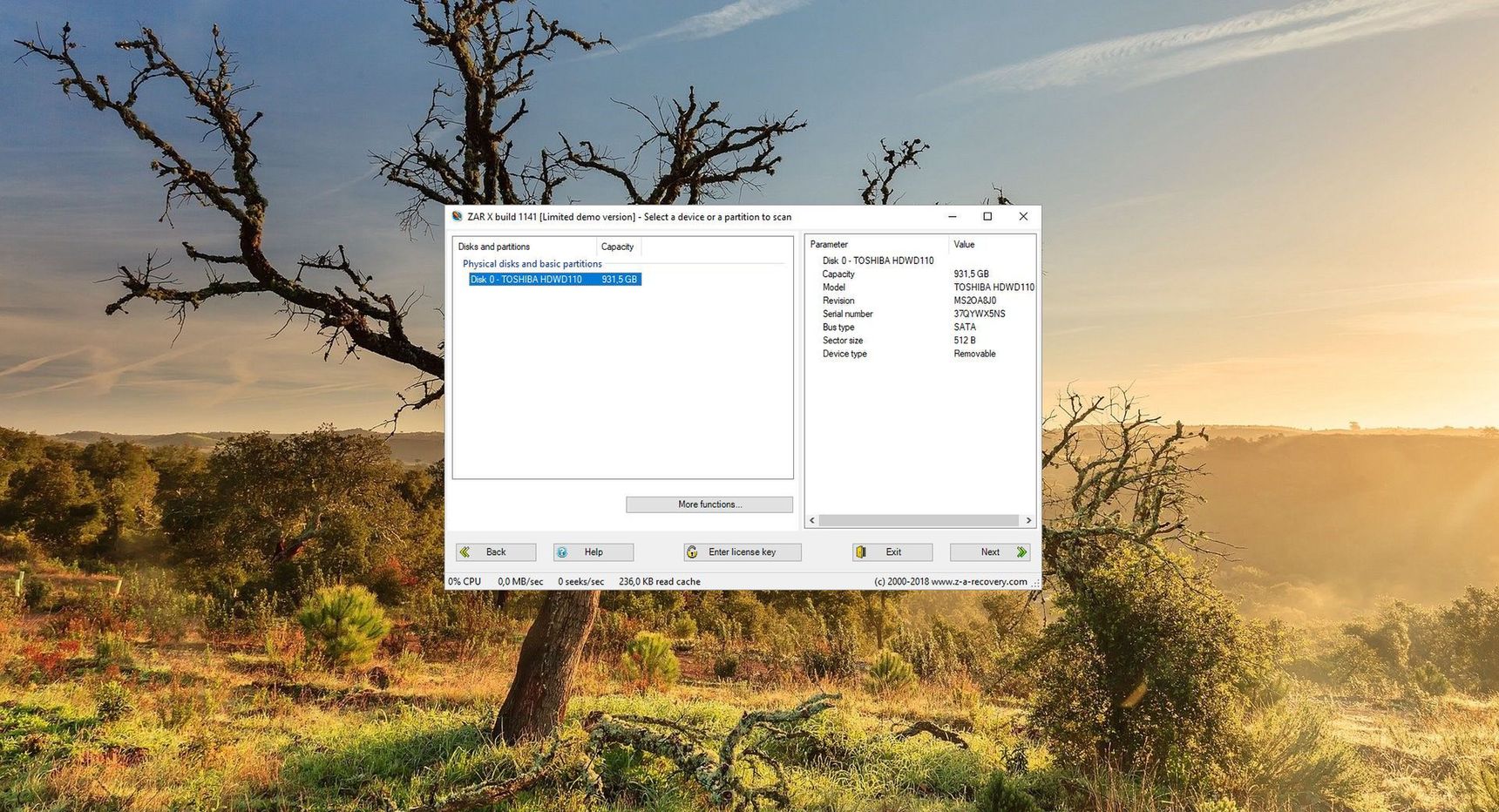Click the green Back arrow icon
Image resolution: width=1499 pixels, height=812 pixels.
pyautogui.click(x=465, y=552)
